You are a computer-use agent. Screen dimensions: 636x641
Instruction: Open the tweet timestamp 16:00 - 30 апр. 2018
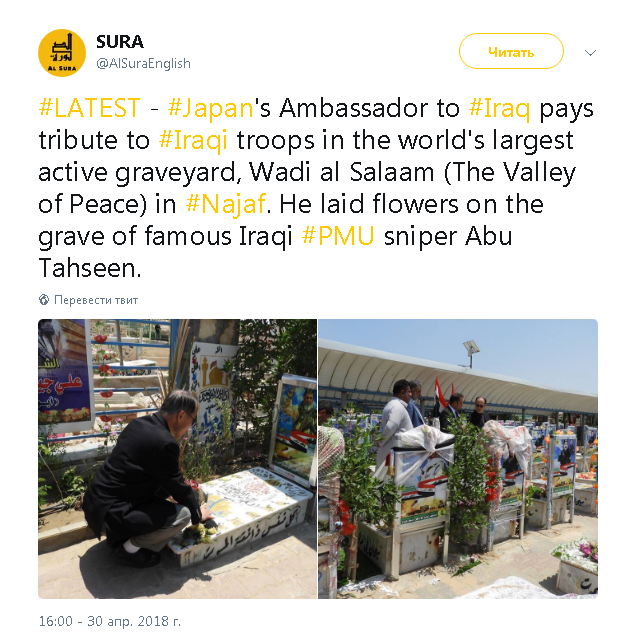click(x=110, y=621)
